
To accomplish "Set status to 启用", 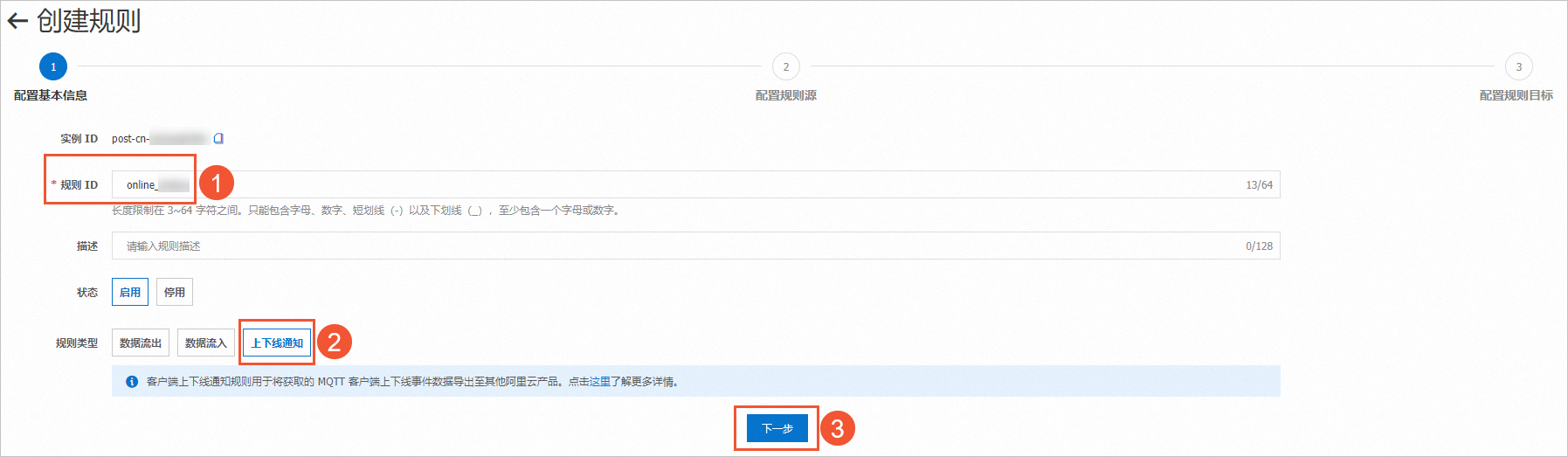I will [130, 292].
